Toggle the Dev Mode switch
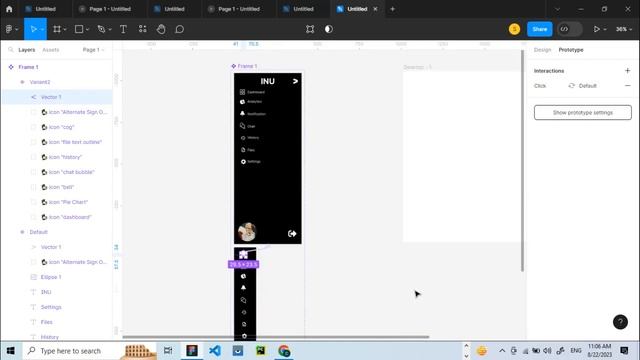 570,29
